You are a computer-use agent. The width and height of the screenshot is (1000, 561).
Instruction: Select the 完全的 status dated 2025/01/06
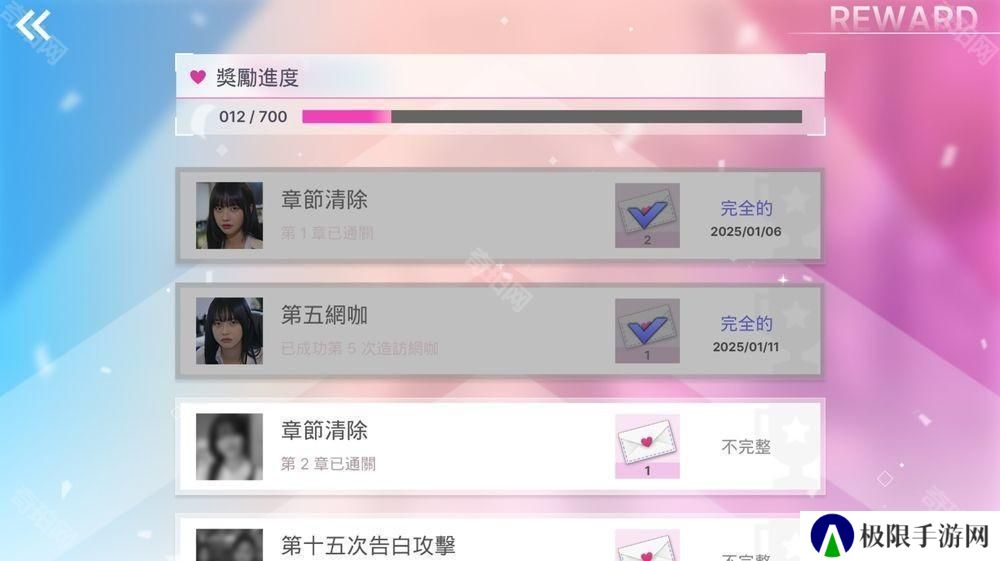pyautogui.click(x=746, y=208)
